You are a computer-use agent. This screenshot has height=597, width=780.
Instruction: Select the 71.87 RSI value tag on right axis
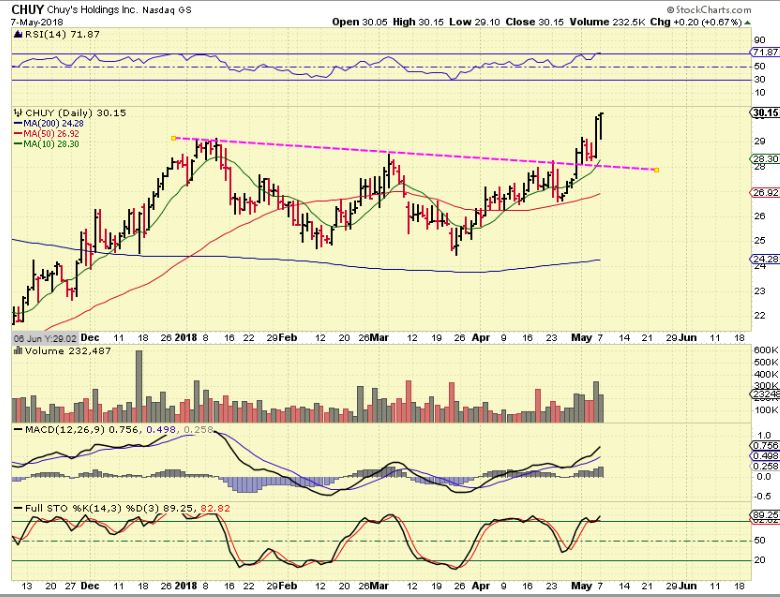(x=765, y=52)
